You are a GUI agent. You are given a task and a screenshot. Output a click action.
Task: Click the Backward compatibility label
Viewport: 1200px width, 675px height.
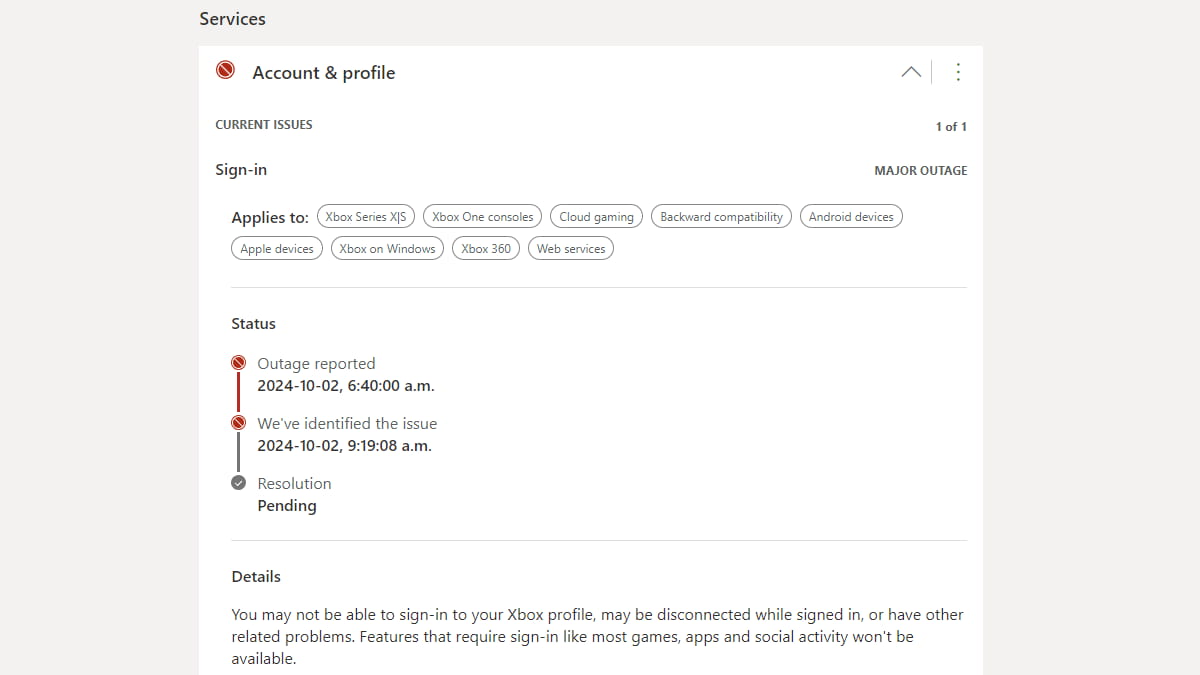(721, 216)
